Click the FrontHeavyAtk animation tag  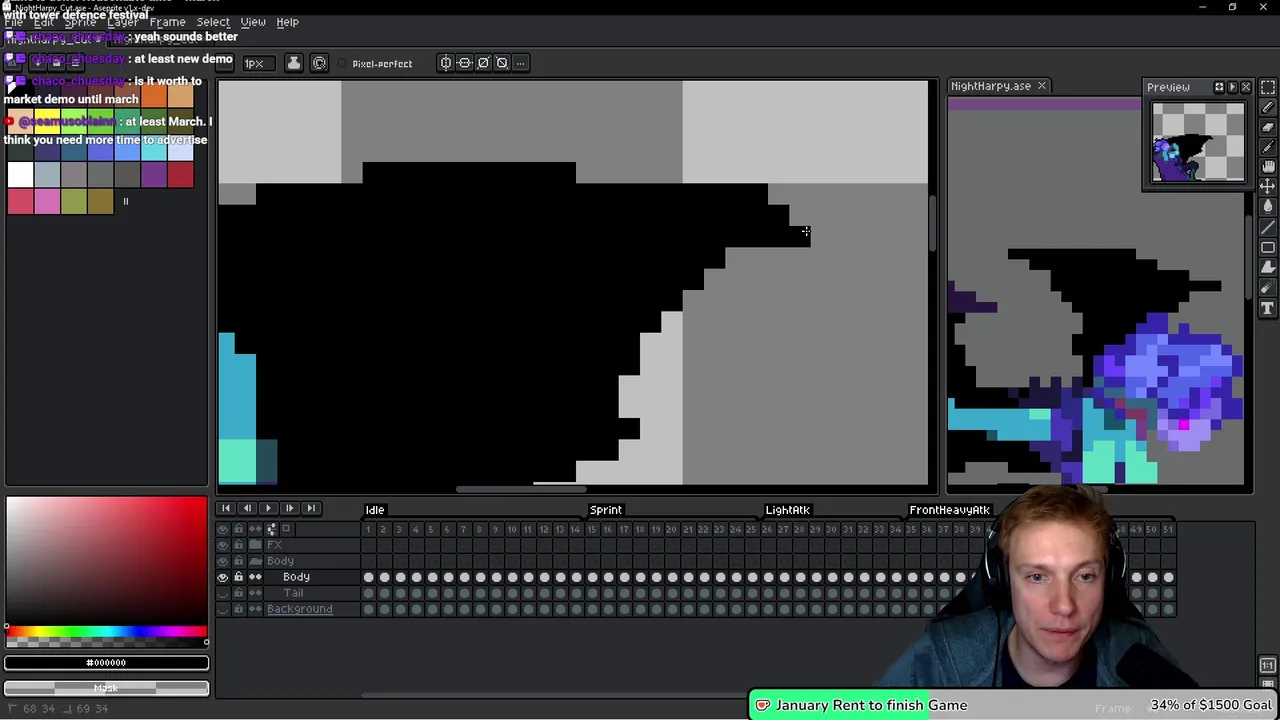(x=949, y=510)
